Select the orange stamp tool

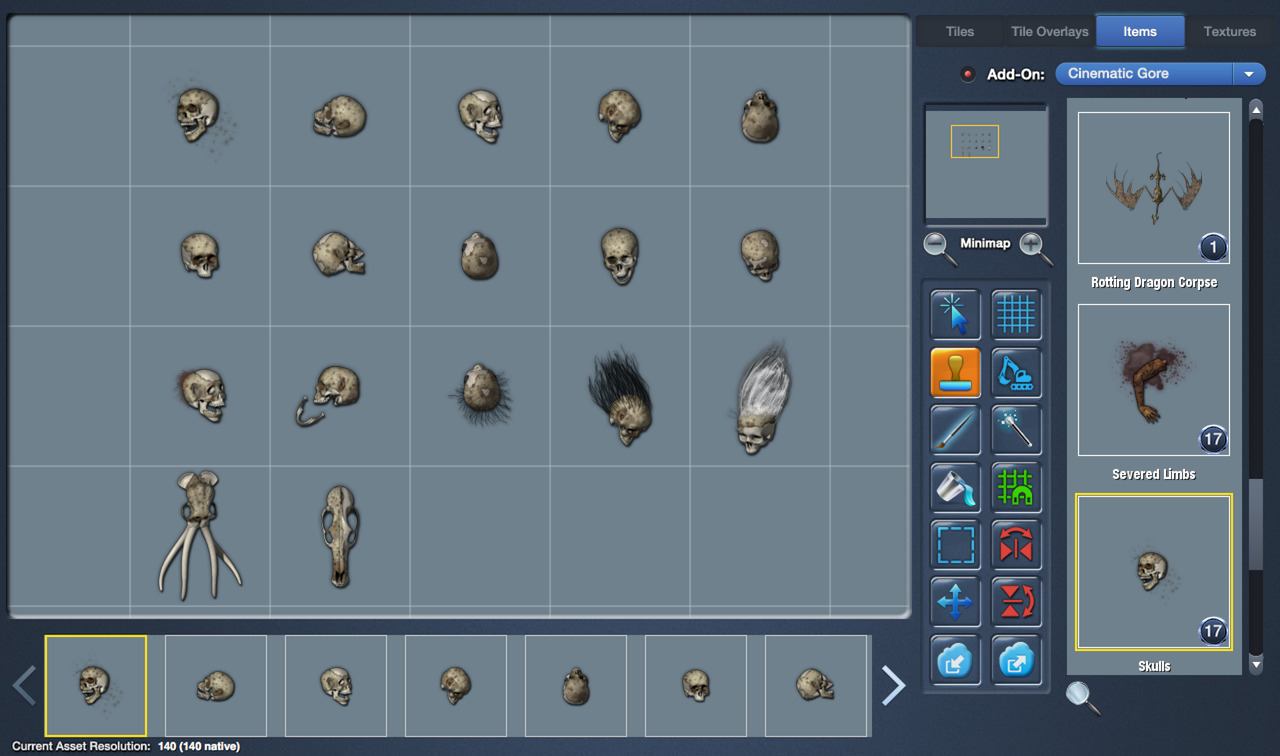tap(955, 373)
